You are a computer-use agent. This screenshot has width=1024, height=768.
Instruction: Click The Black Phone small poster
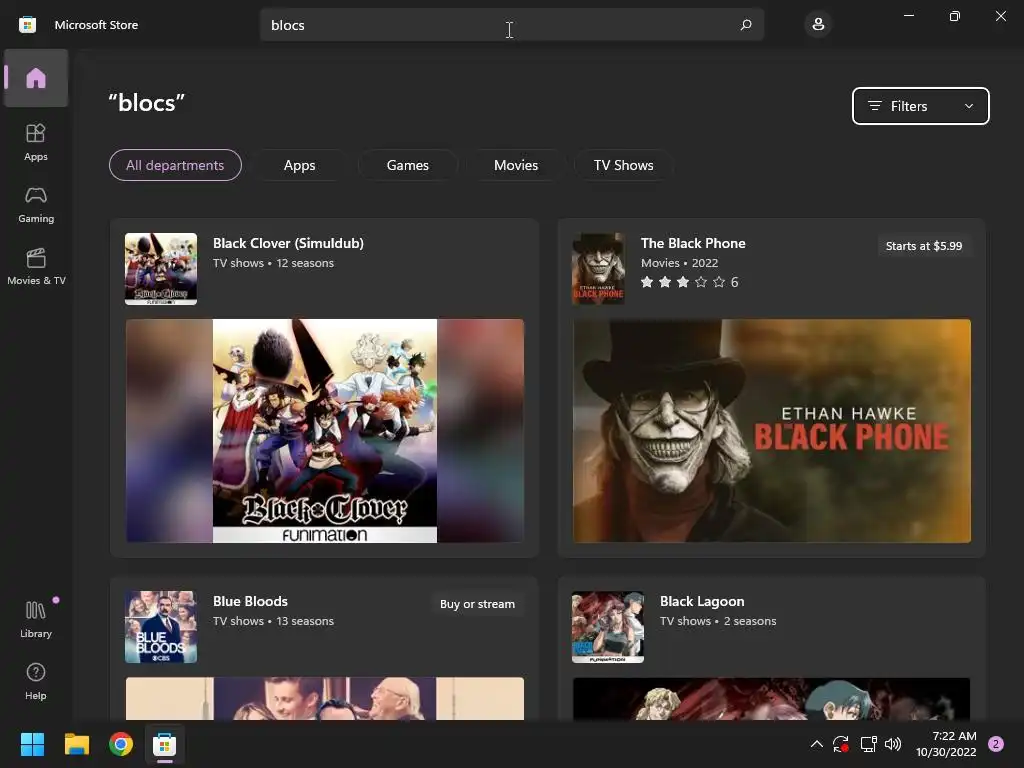(x=598, y=269)
